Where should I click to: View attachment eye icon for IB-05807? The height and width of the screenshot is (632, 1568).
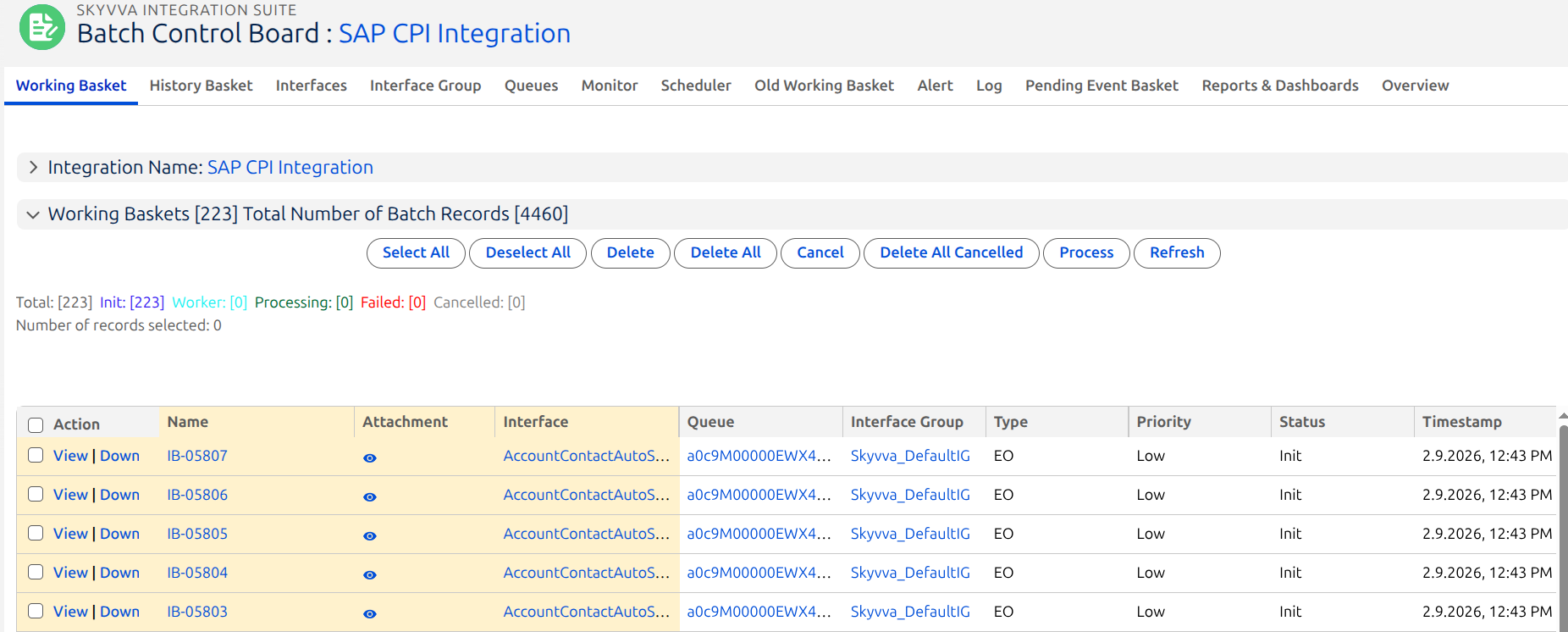[x=370, y=457]
